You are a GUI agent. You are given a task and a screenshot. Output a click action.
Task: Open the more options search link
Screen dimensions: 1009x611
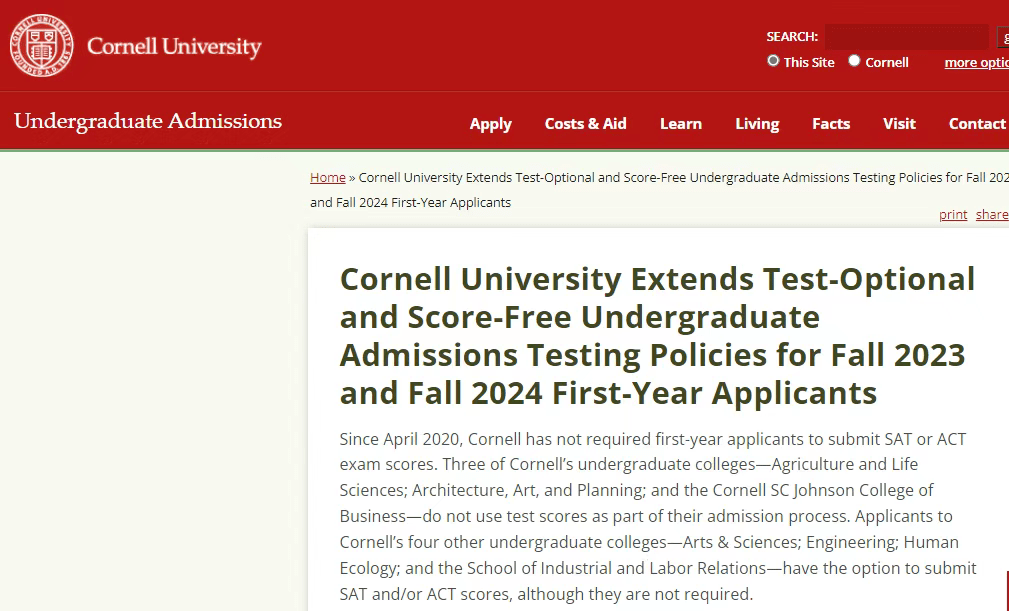(x=976, y=62)
